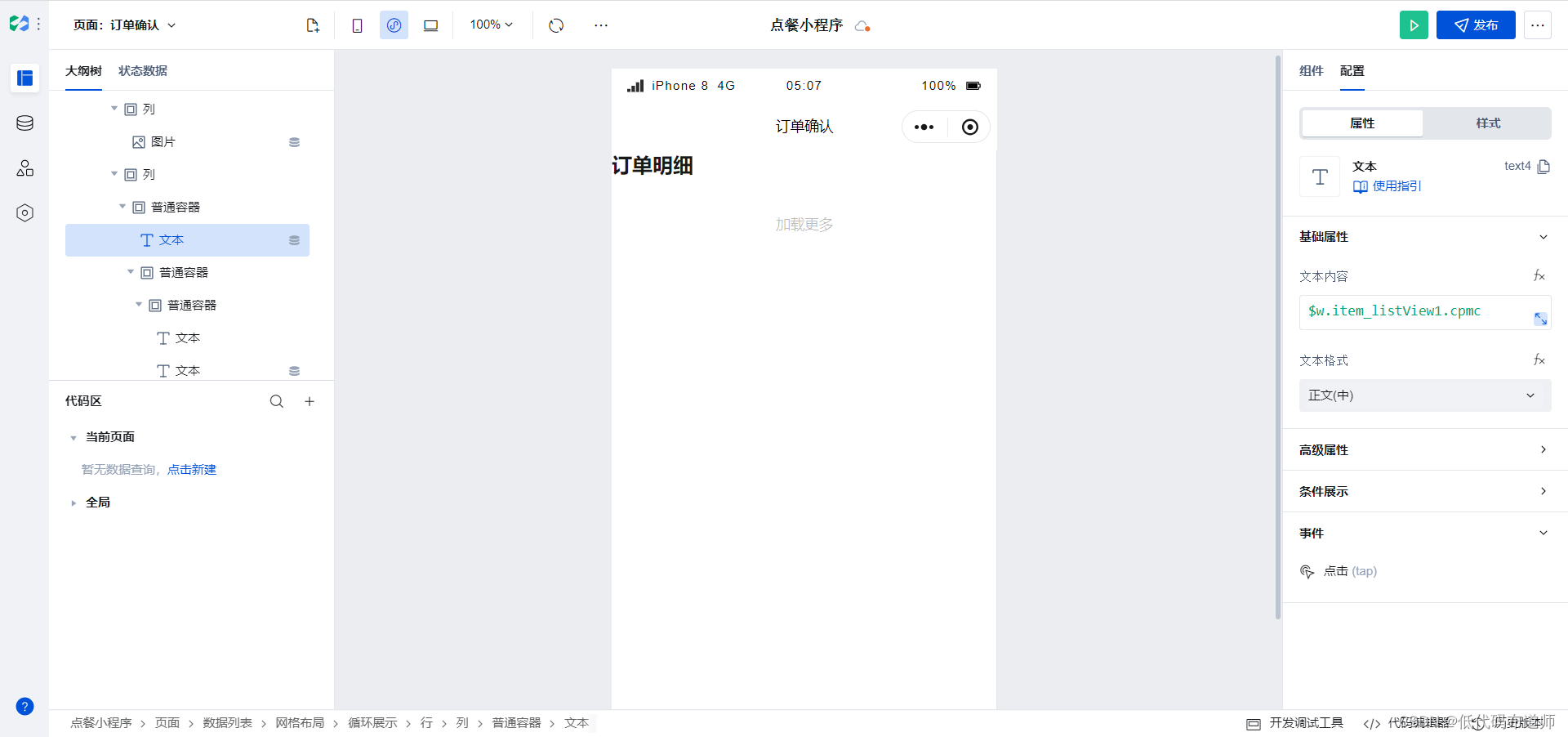Open the 页面: 订单确认 page selector

pos(125,25)
